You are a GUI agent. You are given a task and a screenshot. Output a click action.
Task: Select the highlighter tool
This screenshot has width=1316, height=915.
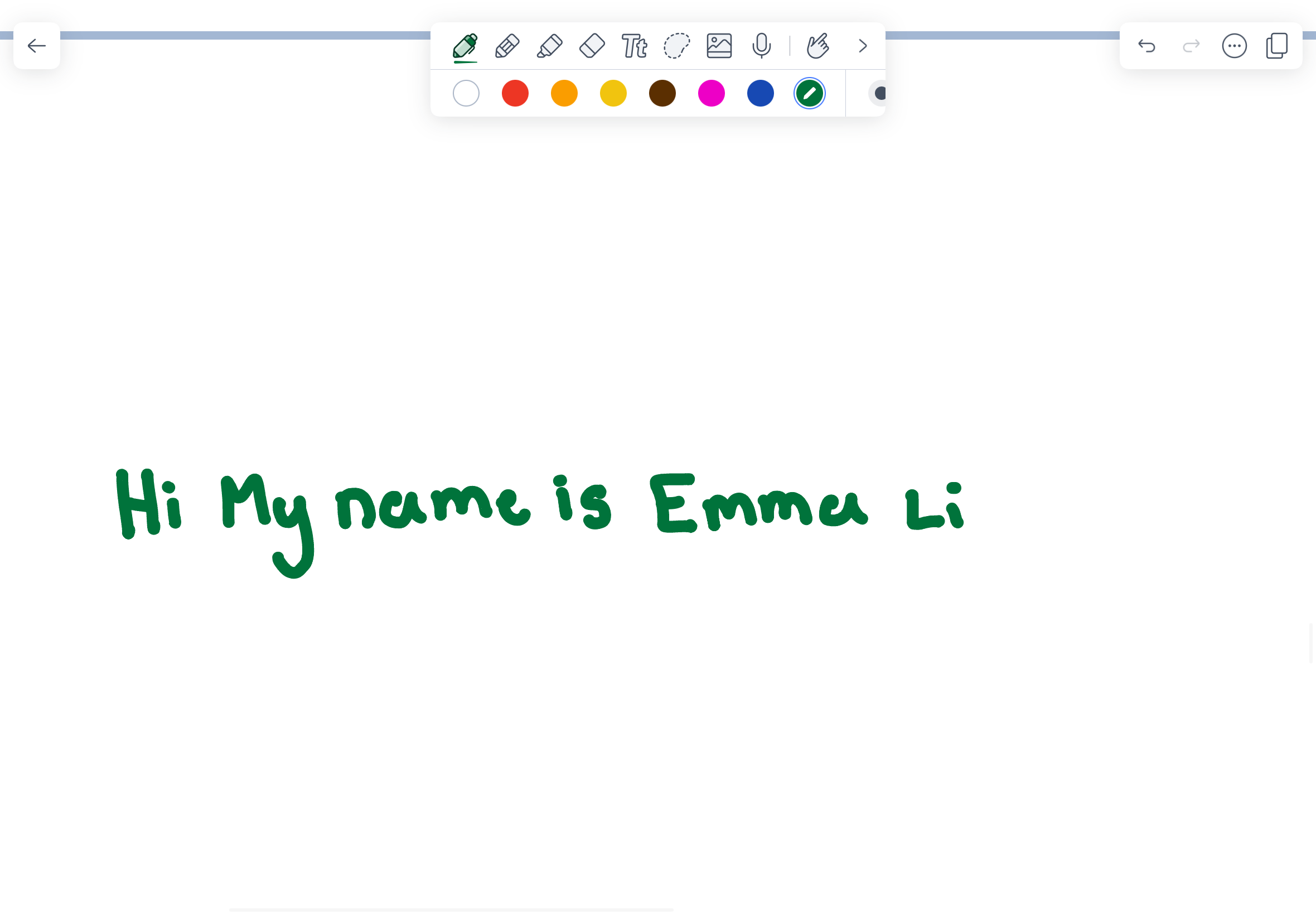coord(549,46)
